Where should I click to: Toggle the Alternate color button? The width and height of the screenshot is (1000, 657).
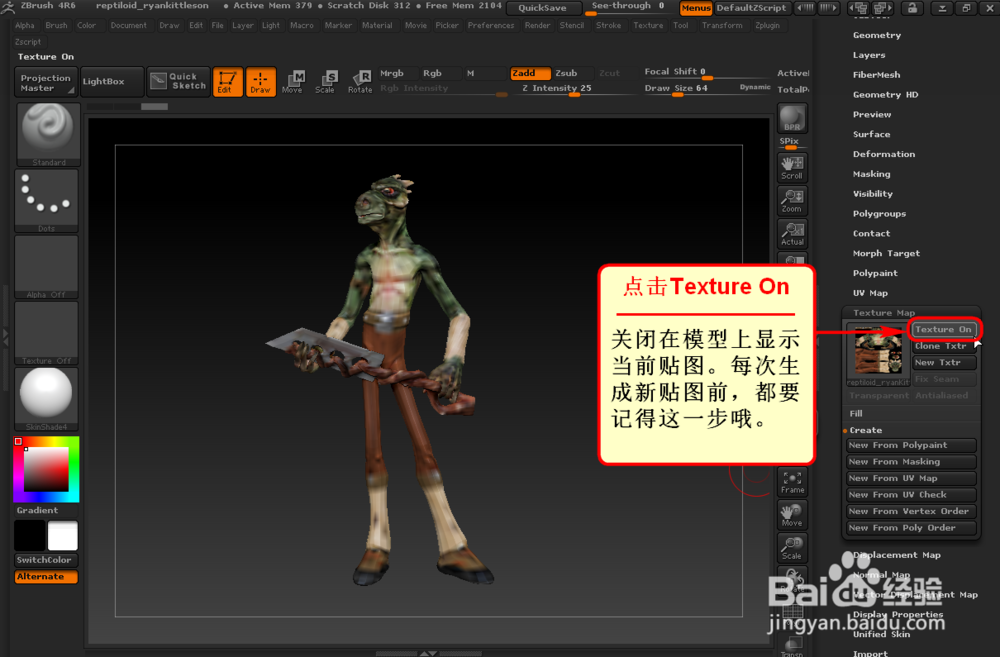click(46, 577)
